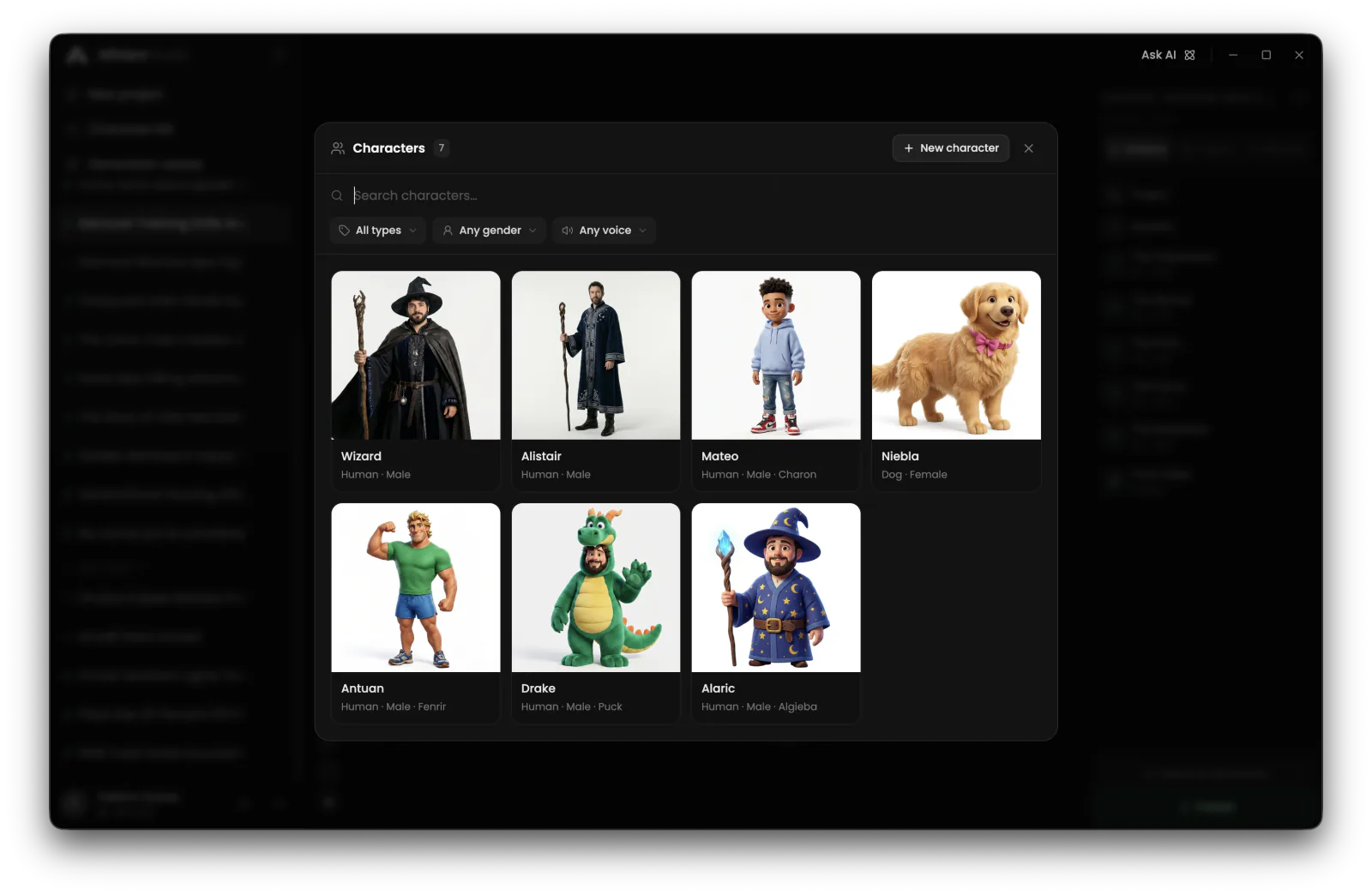
Task: Click the New character button
Action: point(950,148)
